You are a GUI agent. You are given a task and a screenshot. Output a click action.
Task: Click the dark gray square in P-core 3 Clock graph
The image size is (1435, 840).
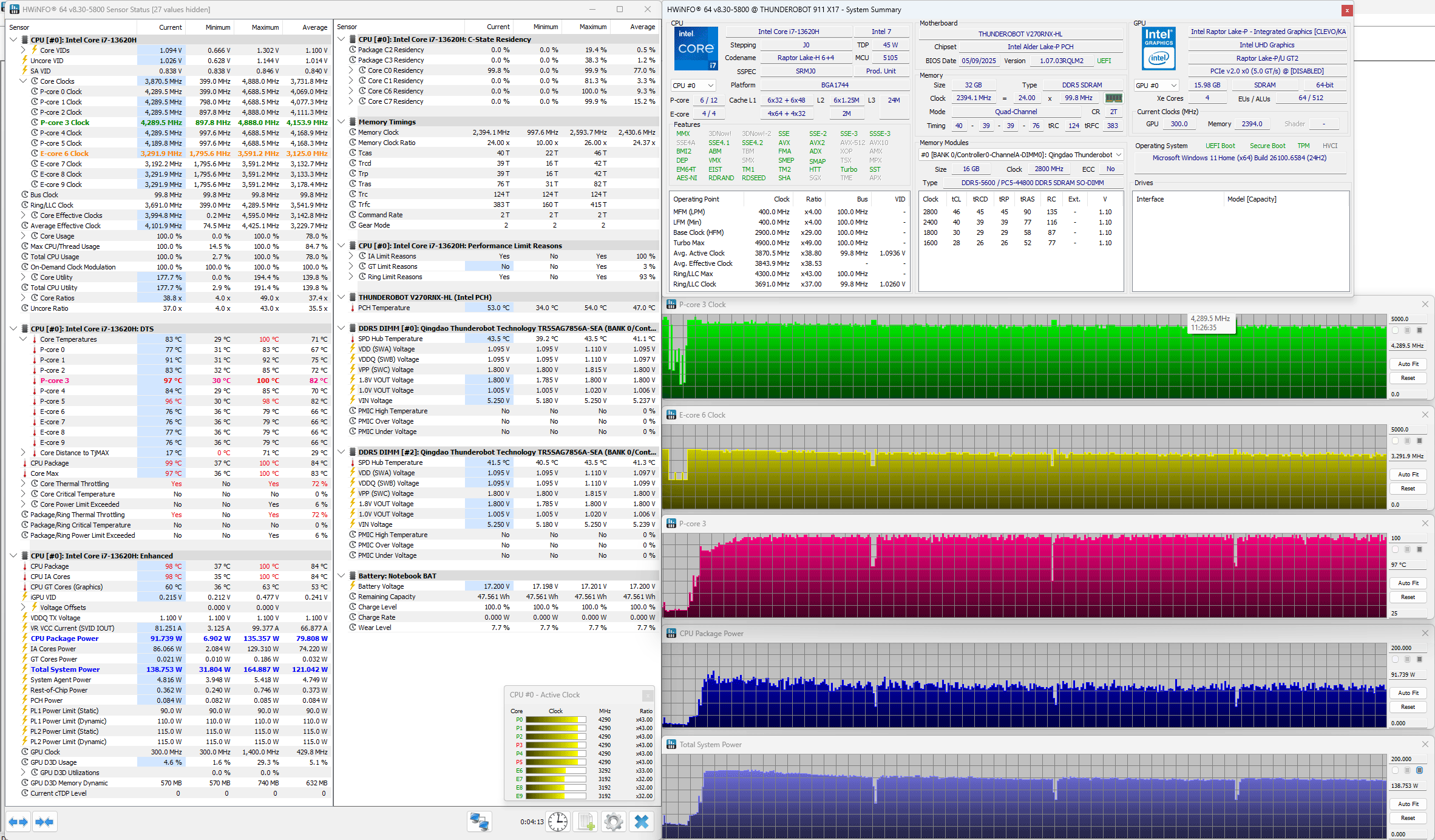pyautogui.click(x=1419, y=330)
